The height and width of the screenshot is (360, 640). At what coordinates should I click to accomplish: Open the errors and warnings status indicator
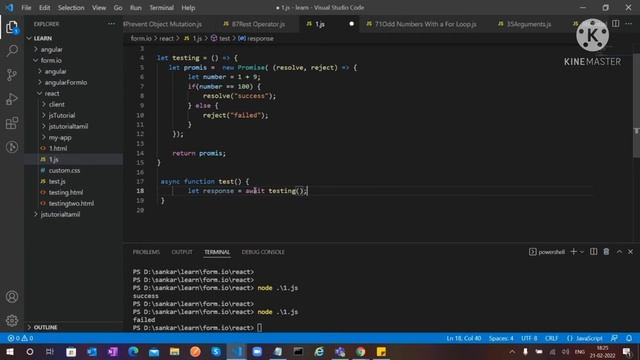20,338
